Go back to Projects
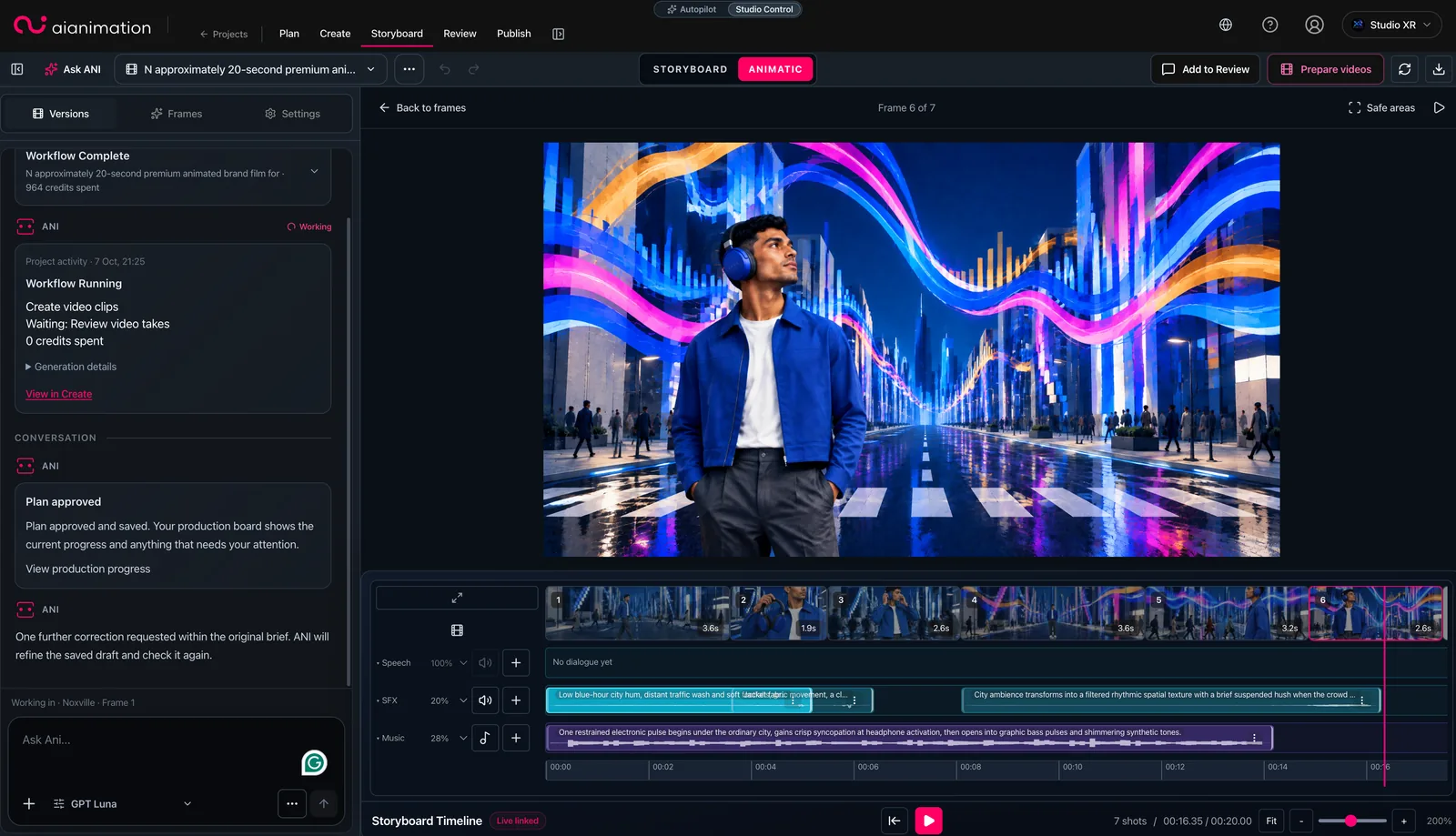Viewport: 1456px width, 836px height. click(x=224, y=35)
